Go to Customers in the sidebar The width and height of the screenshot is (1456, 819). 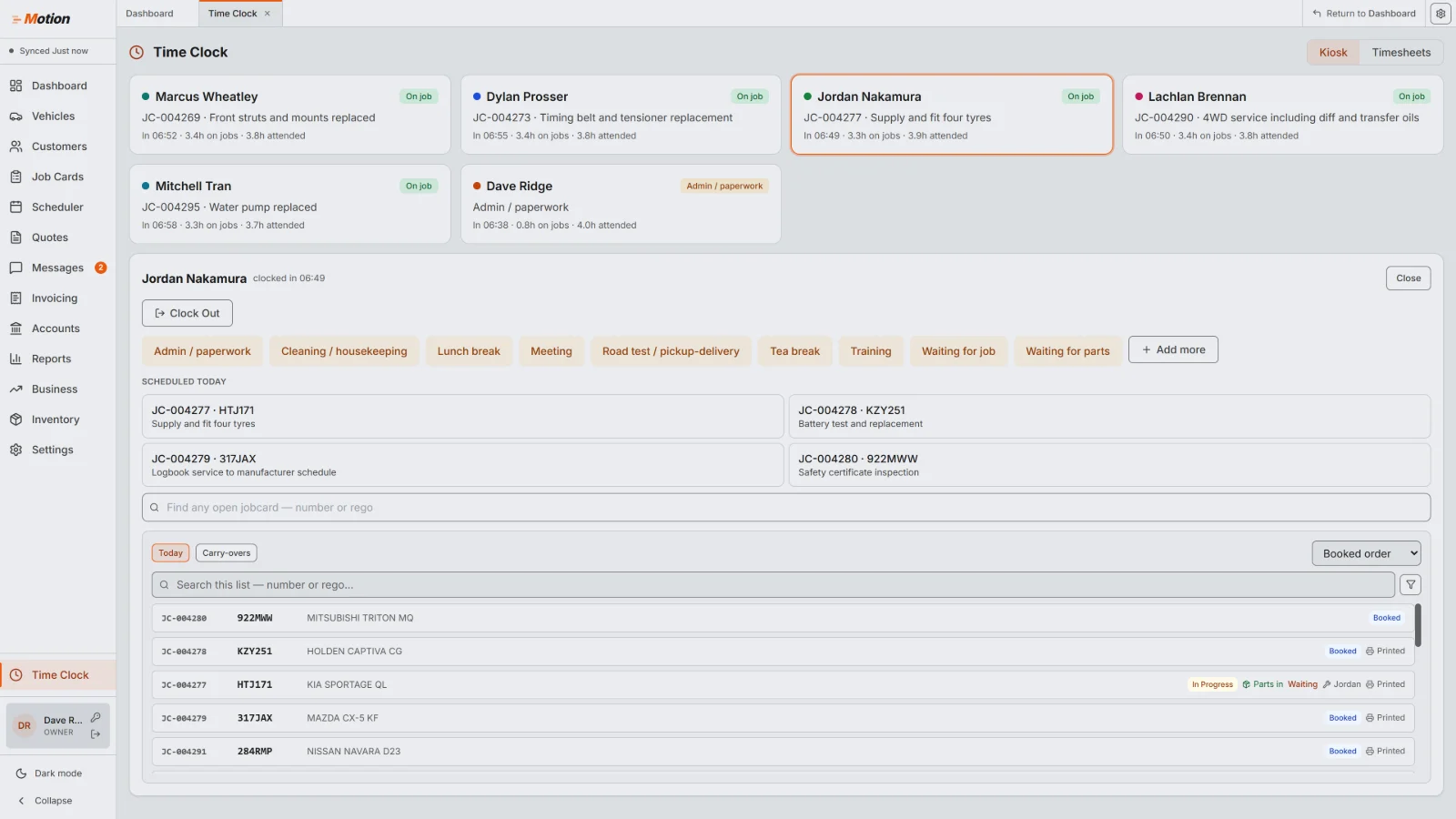(58, 147)
